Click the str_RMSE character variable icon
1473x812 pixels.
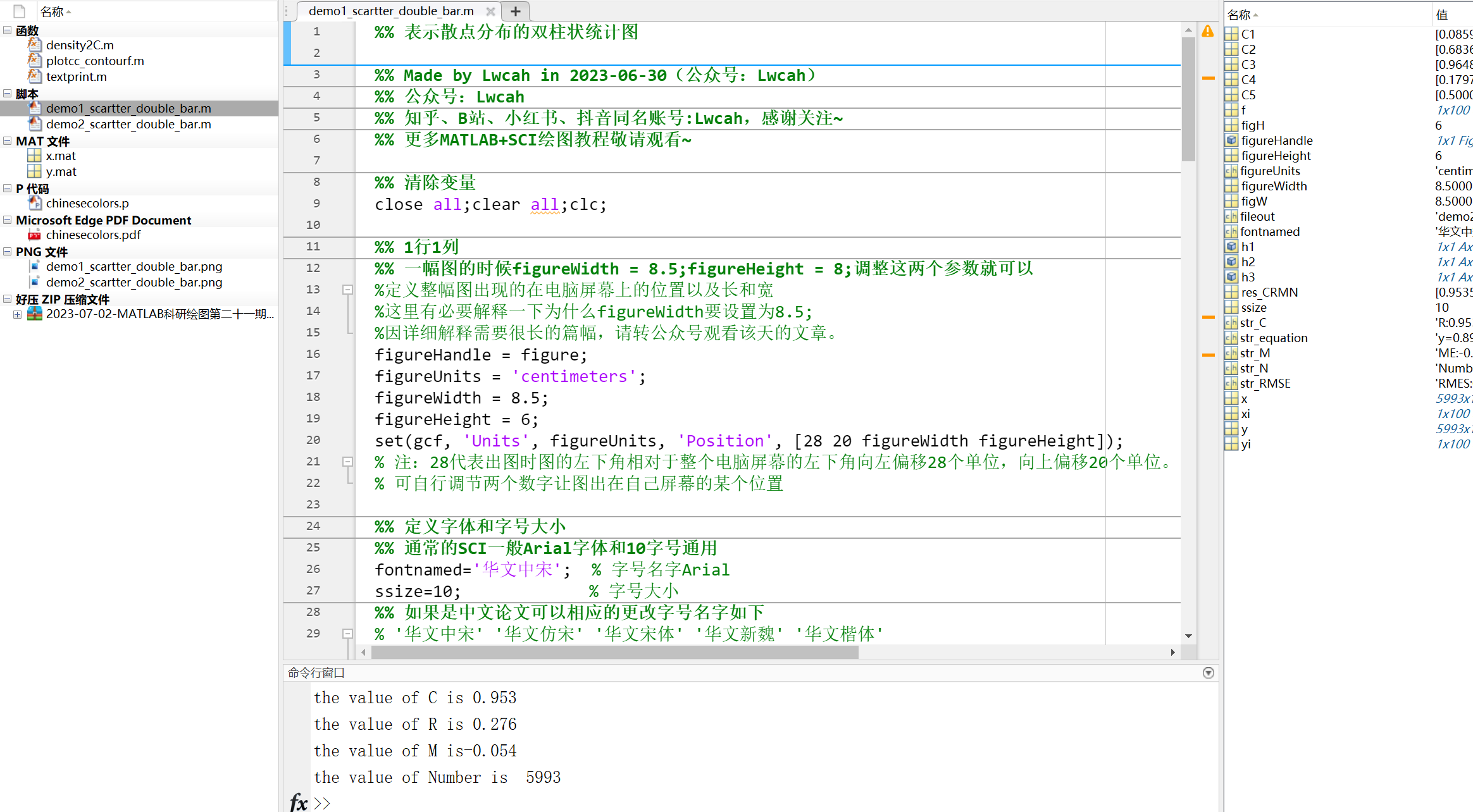coord(1231,383)
